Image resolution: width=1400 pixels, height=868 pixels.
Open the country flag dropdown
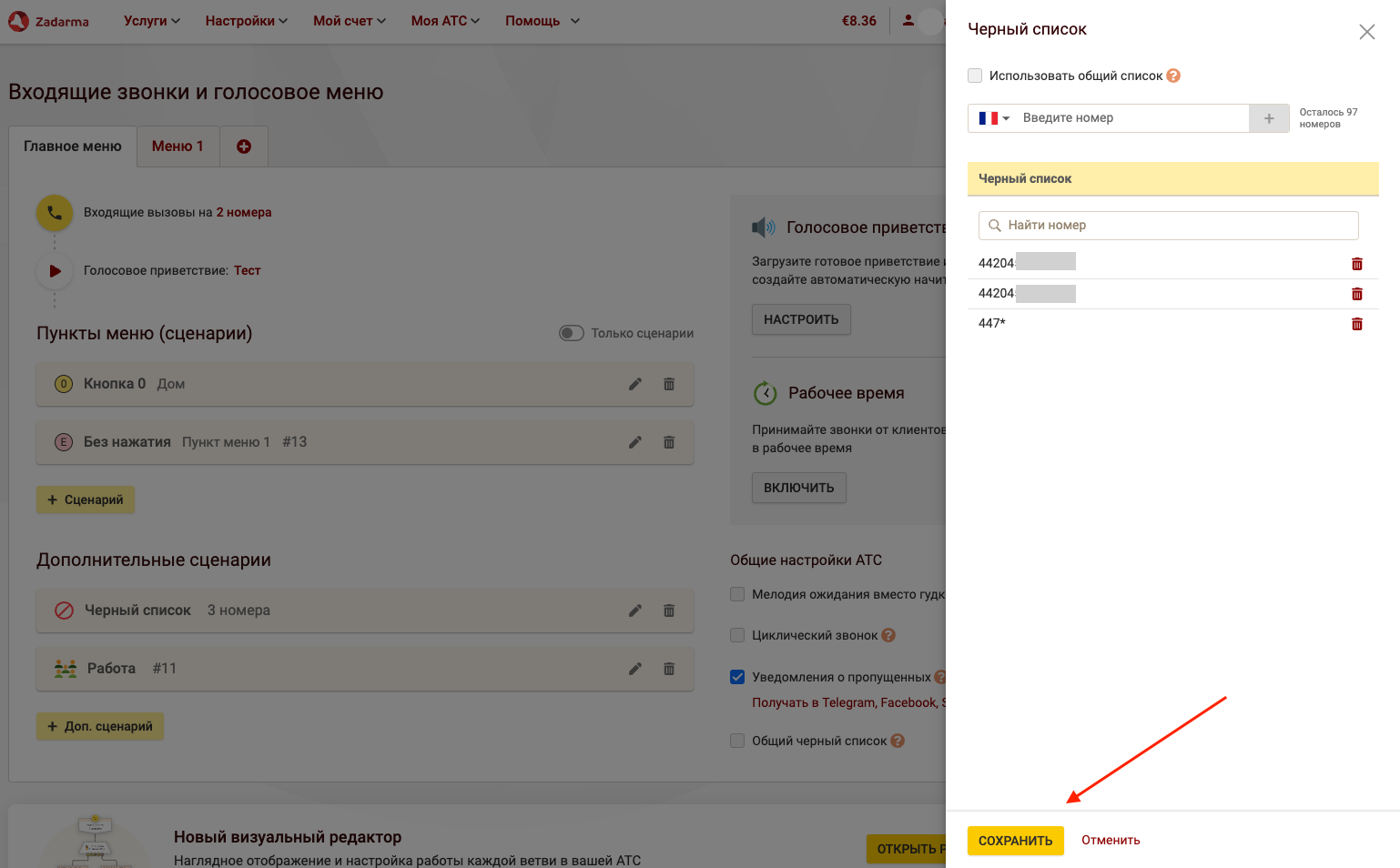[x=994, y=118]
